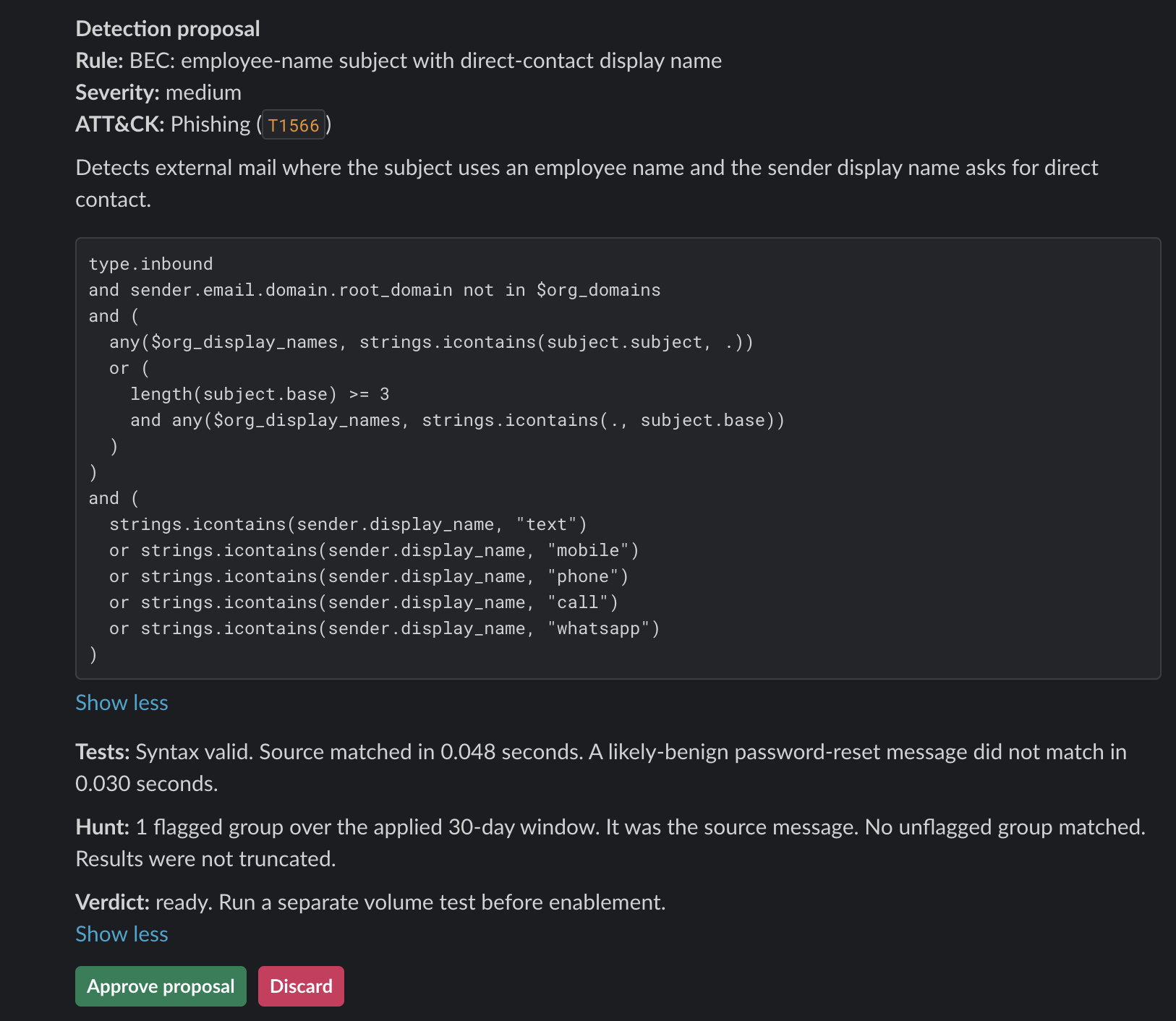Click the line 'any($org_display_names, strings.icontains(subject.subject, .))'
This screenshot has height=1021, width=1176.
coord(431,342)
